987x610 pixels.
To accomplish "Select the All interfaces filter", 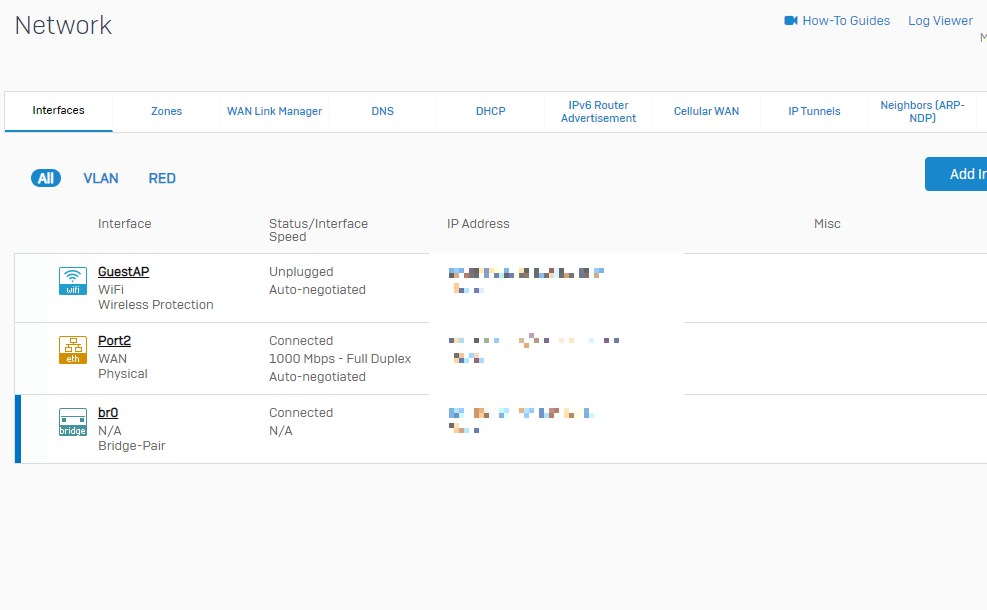I will pyautogui.click(x=46, y=178).
